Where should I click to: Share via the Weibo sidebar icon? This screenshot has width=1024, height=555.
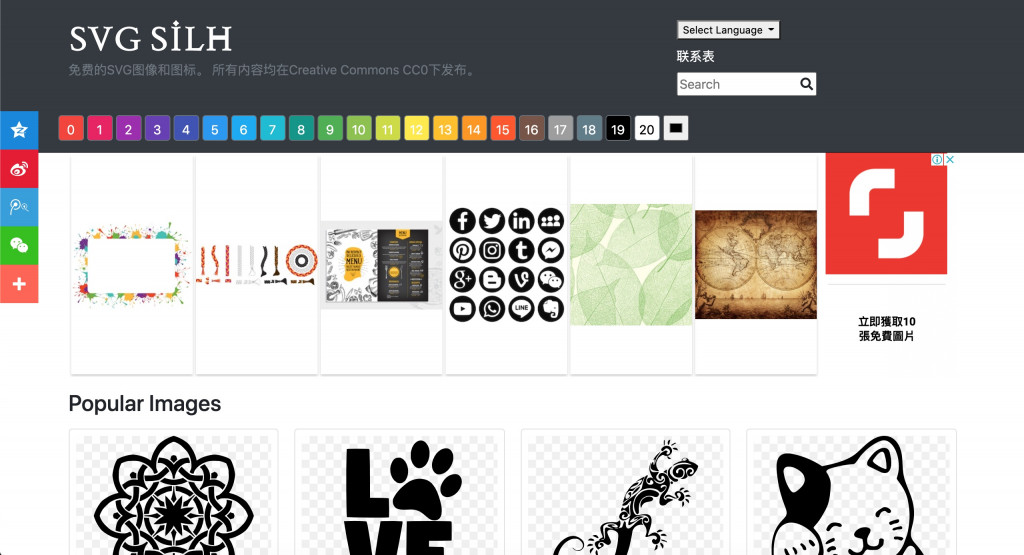coord(19,169)
